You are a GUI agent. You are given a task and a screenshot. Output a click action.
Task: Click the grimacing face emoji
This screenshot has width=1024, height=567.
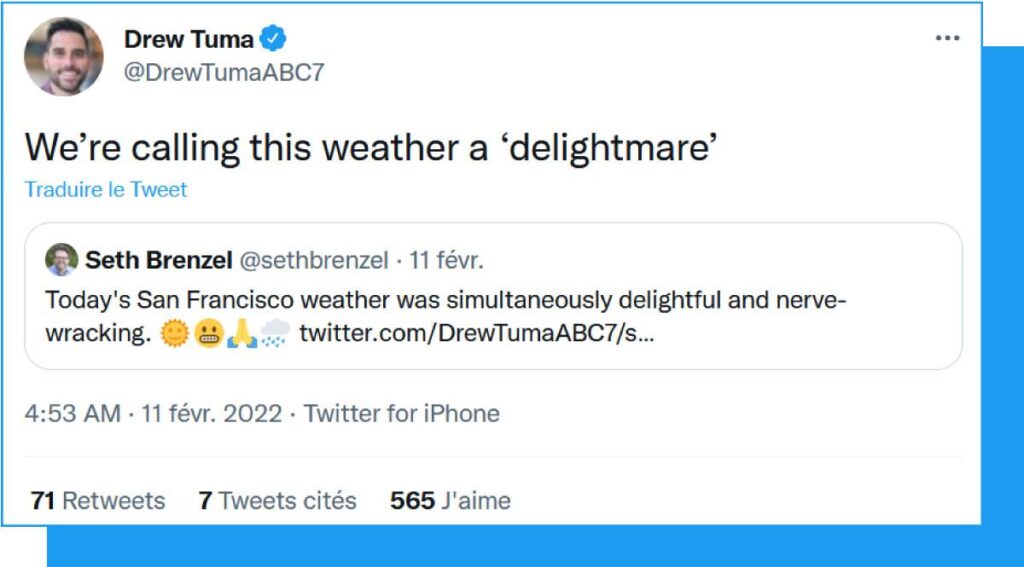(x=208, y=335)
